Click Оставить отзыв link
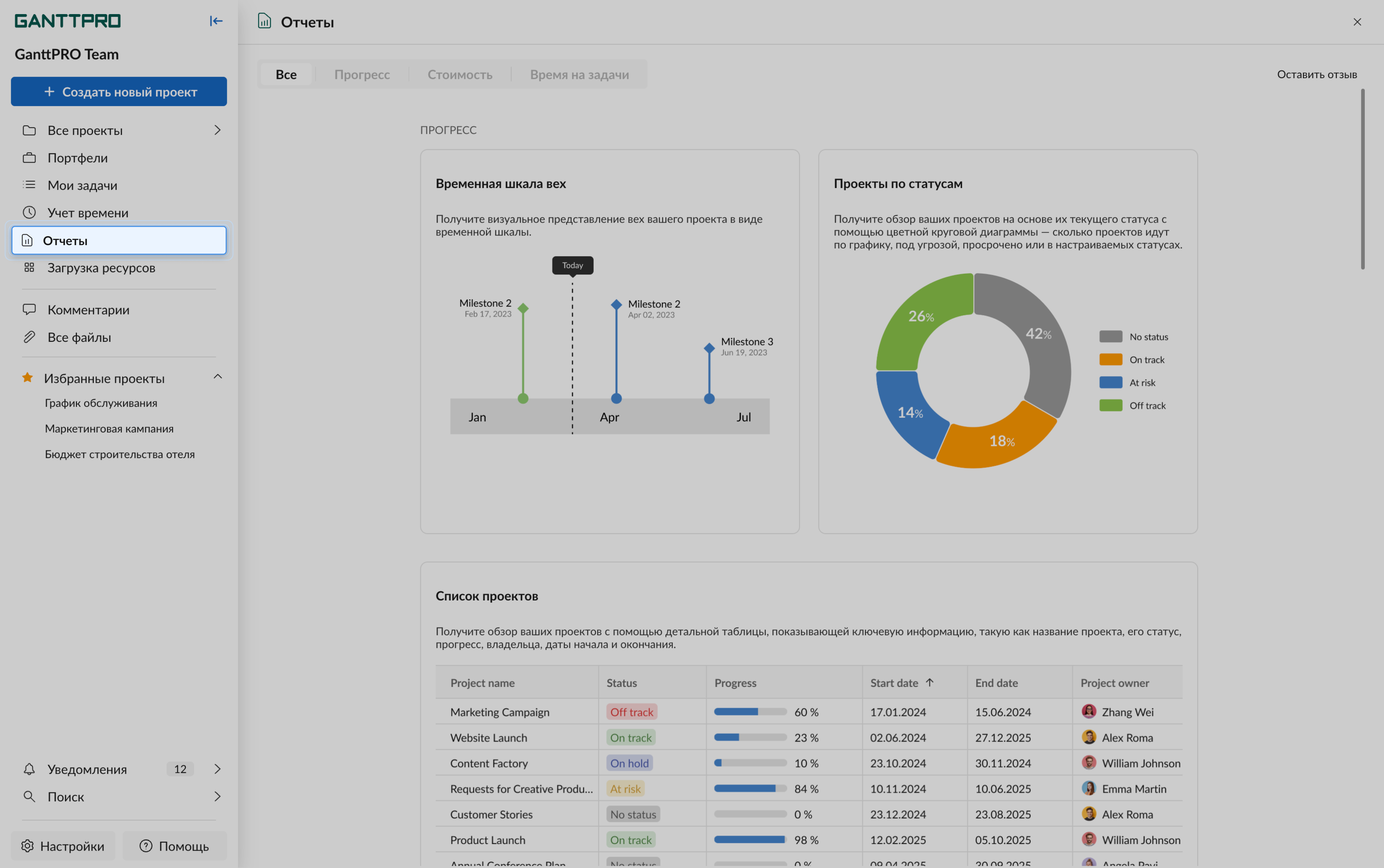 pos(1316,75)
